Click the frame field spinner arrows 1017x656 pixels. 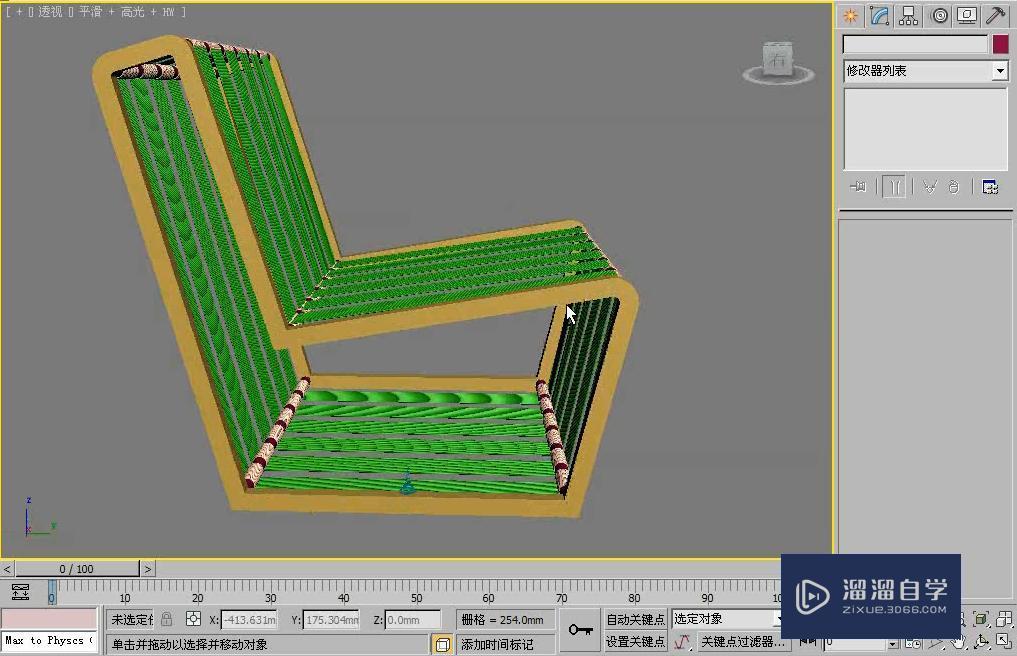coord(894,643)
